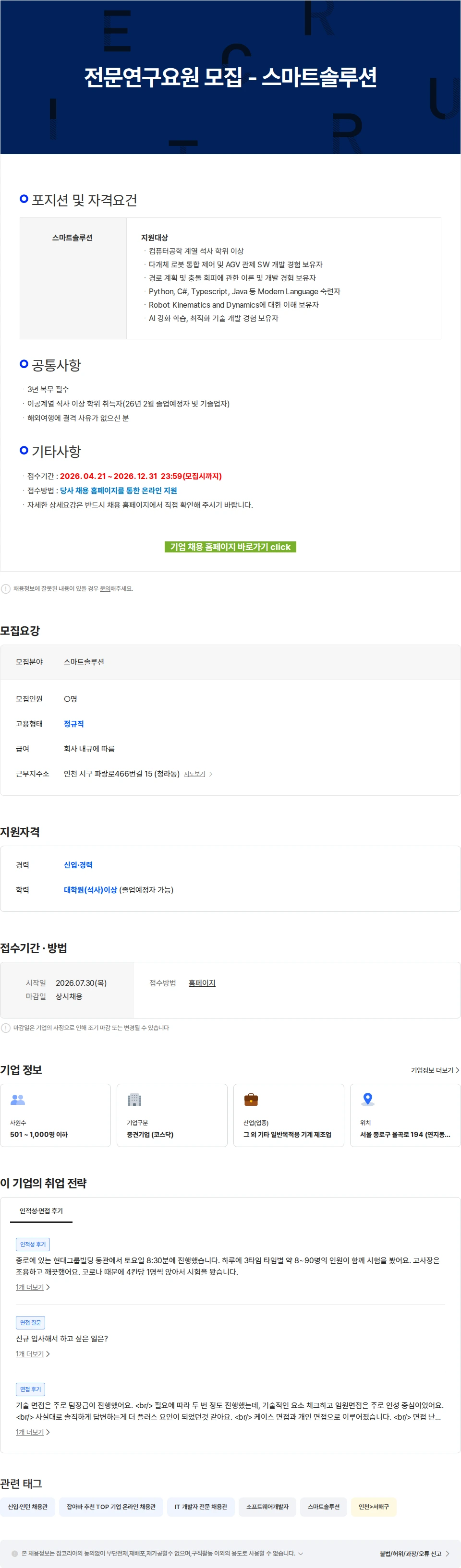Image resolution: width=461 pixels, height=1568 pixels.
Task: Click the 신규 입사해서 하고 싶은 일은? question
Action: pyautogui.click(x=61, y=1338)
